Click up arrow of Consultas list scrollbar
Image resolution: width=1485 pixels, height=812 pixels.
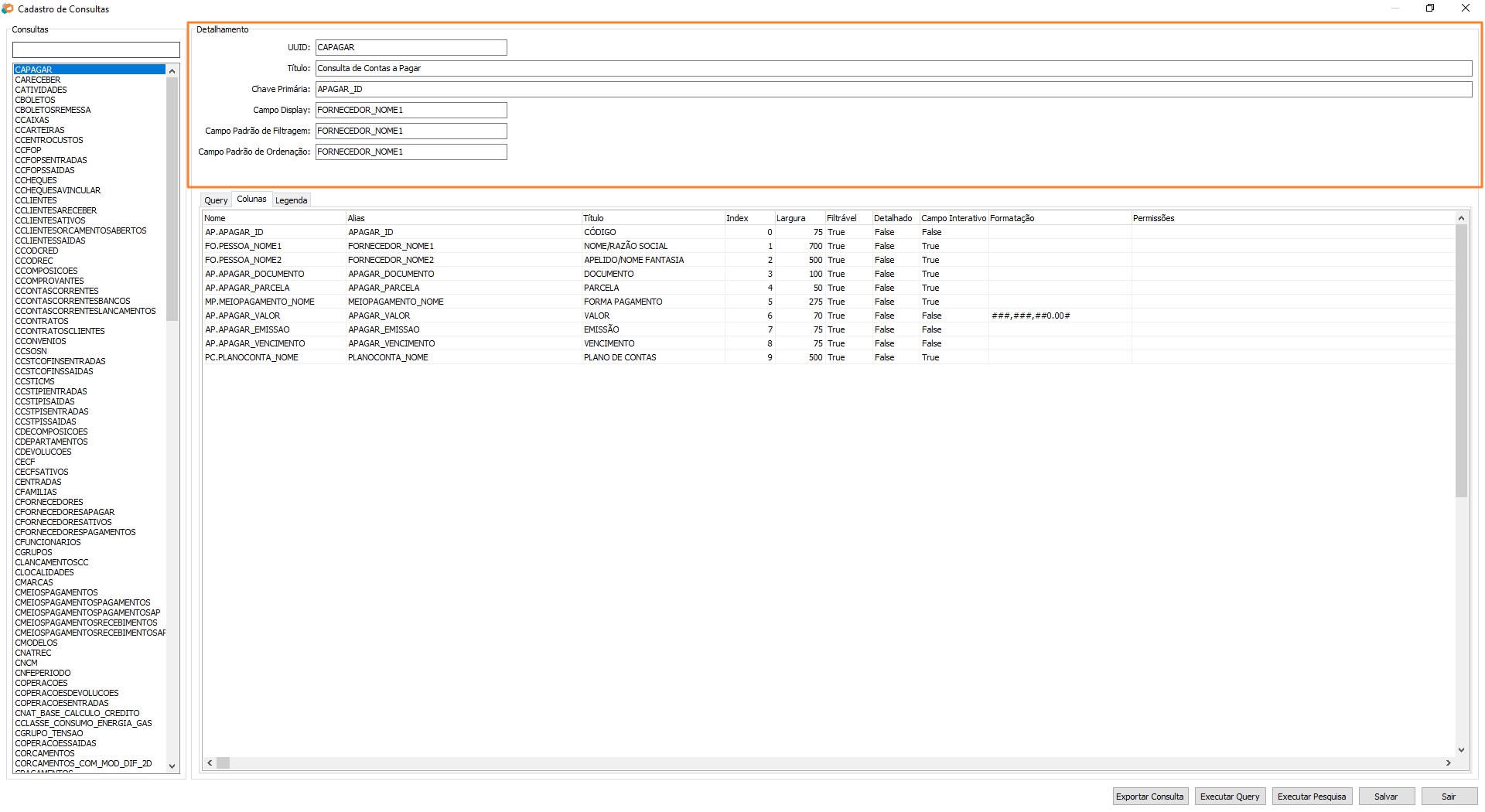(172, 71)
